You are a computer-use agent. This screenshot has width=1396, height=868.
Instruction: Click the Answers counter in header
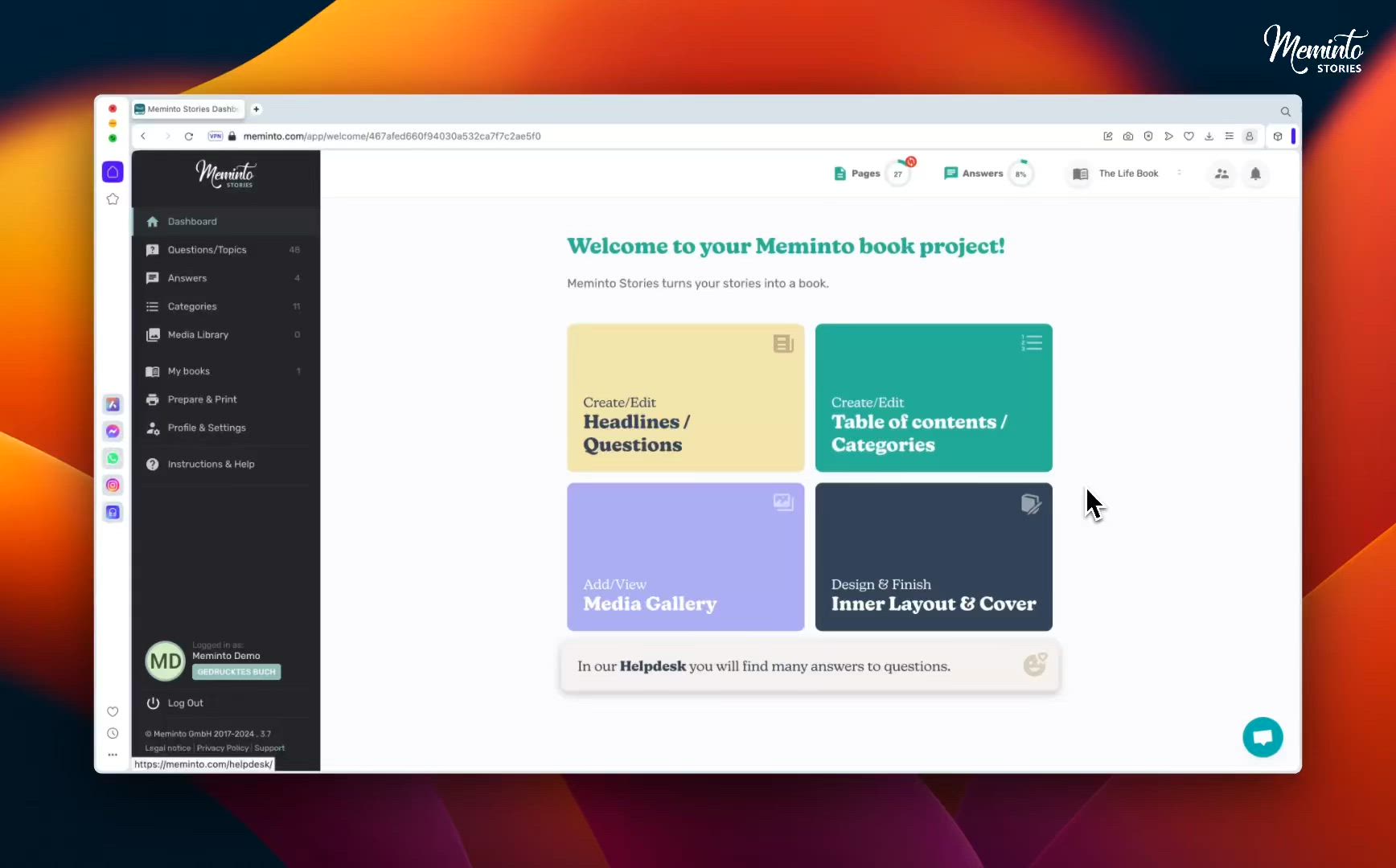point(974,174)
